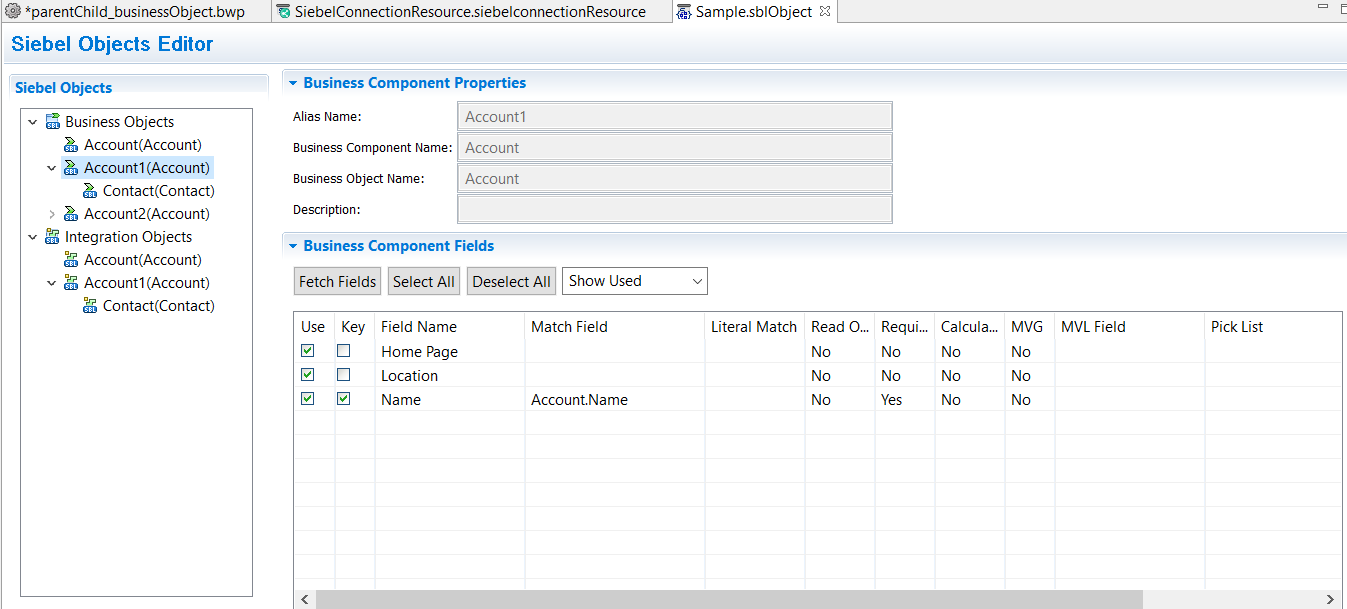Select Account(Account) label under Business Objects

click(x=142, y=145)
